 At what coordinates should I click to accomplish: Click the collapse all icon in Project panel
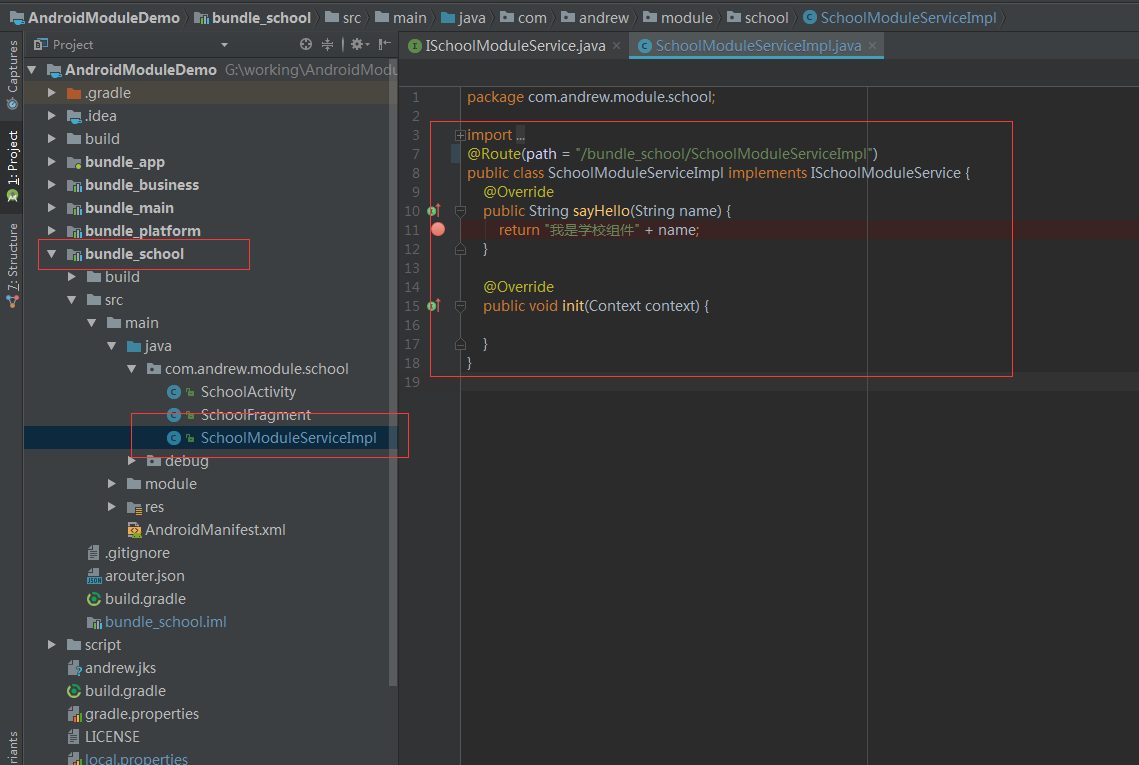click(327, 45)
